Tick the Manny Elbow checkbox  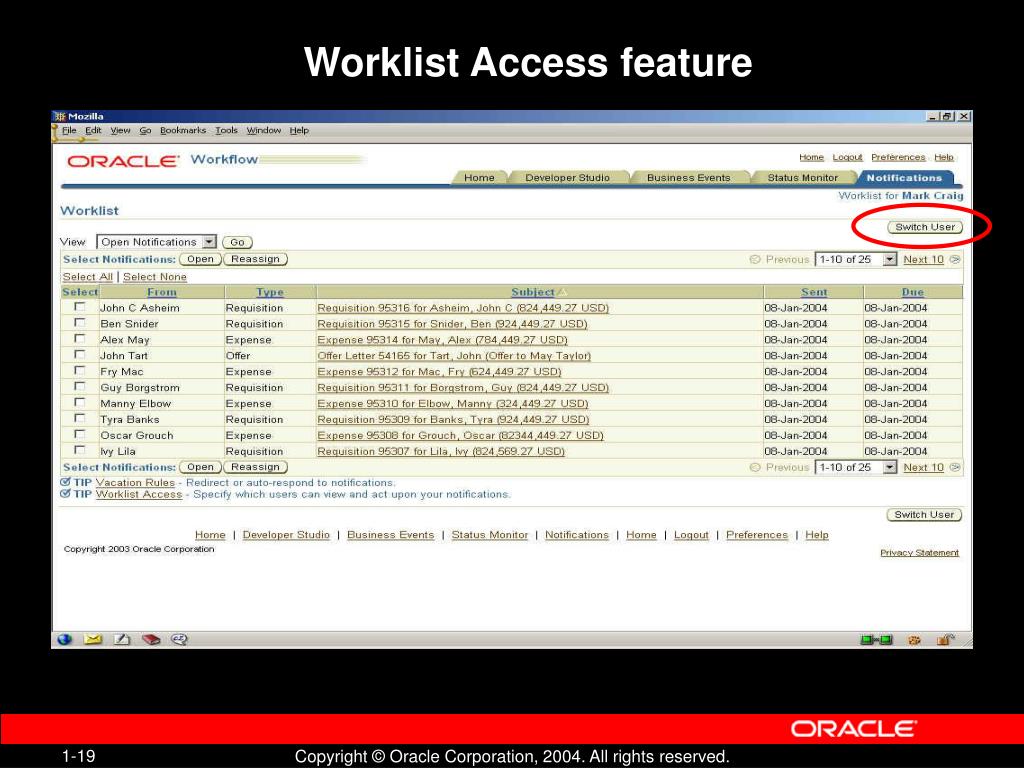pos(80,402)
